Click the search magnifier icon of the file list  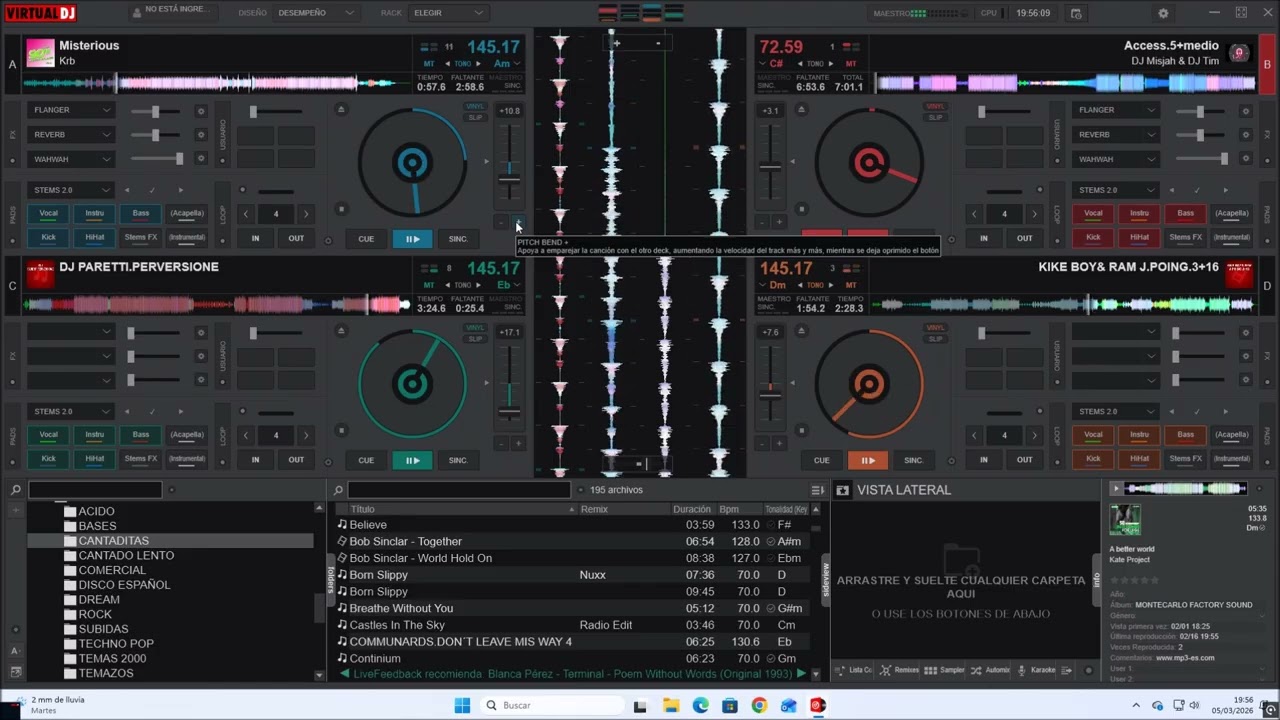tap(339, 490)
